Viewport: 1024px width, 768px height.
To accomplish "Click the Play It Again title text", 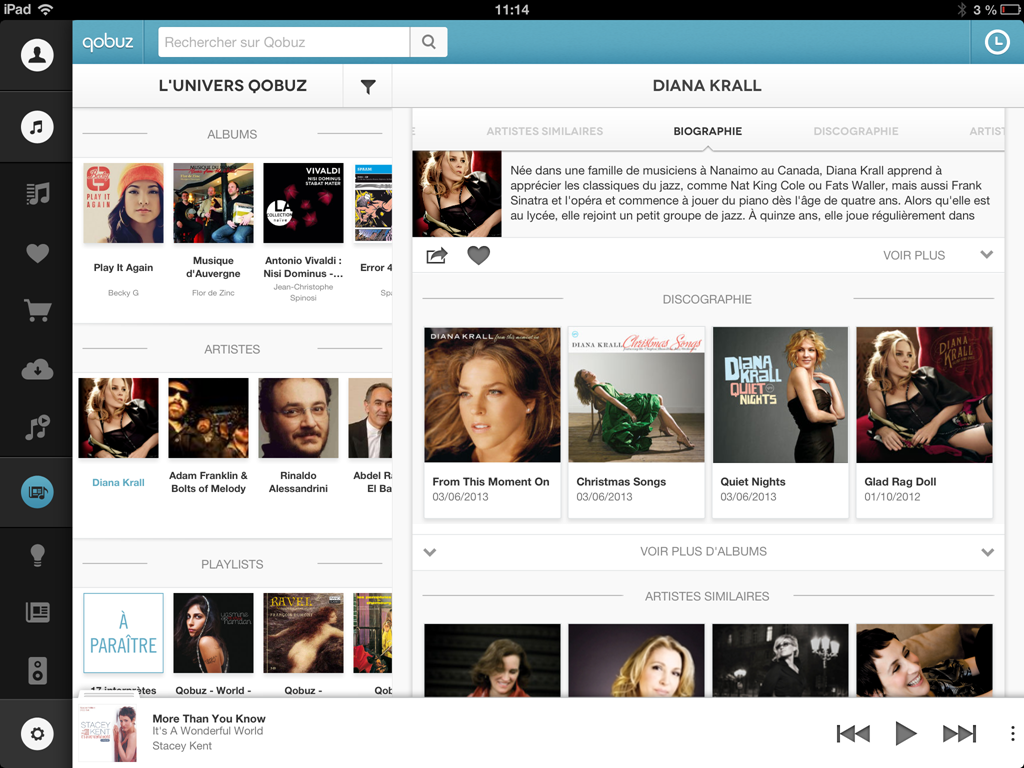I will point(123,268).
